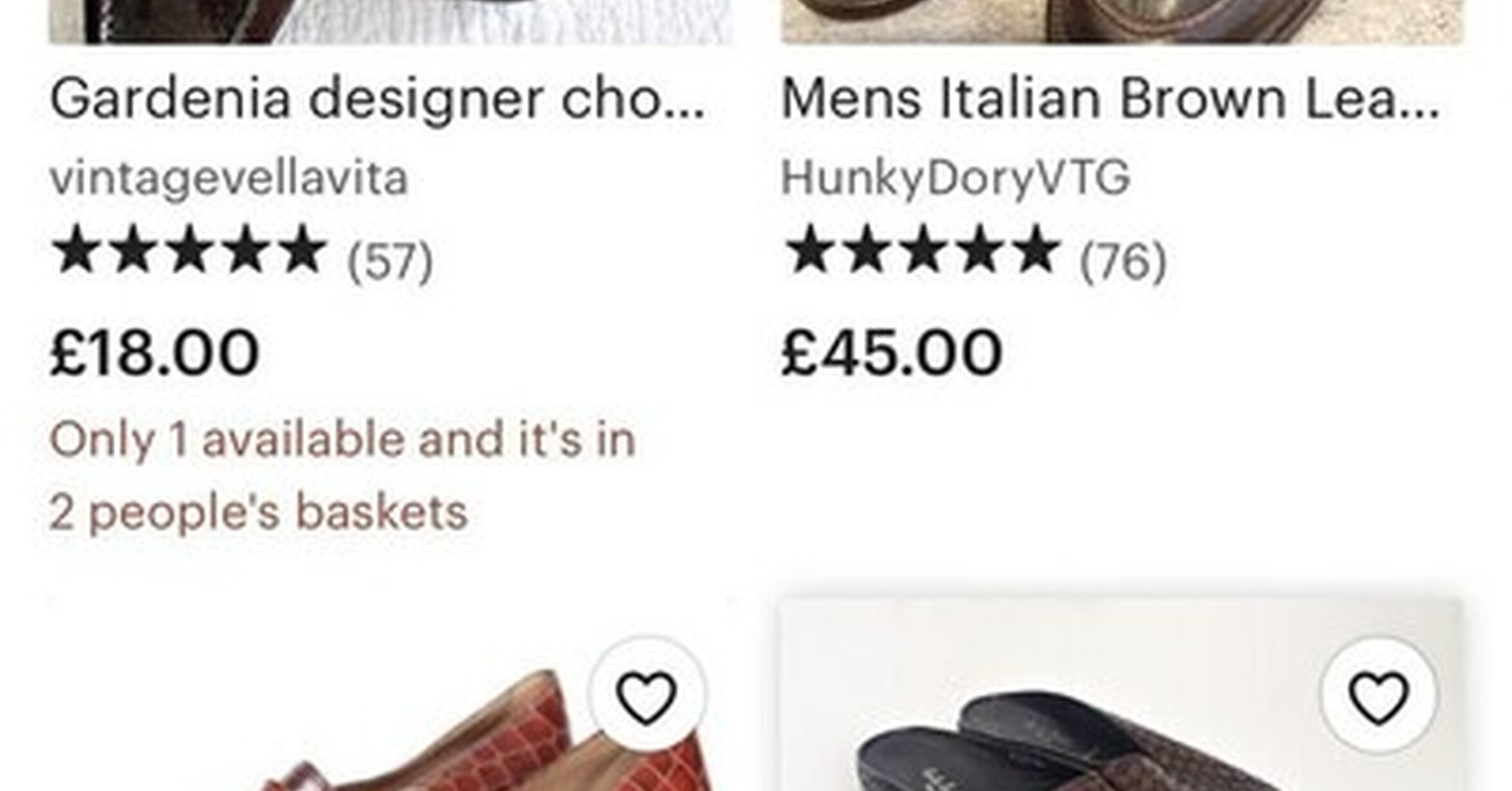This screenshot has width=1512, height=791.
Task: Click fifth star of HunkyDoryVTG rating
Action: 1037,250
